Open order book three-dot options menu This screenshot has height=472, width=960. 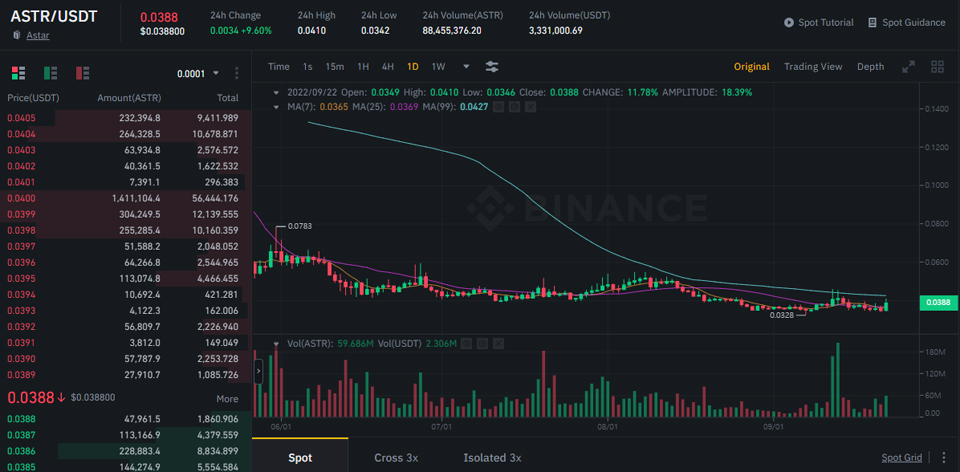(x=237, y=73)
